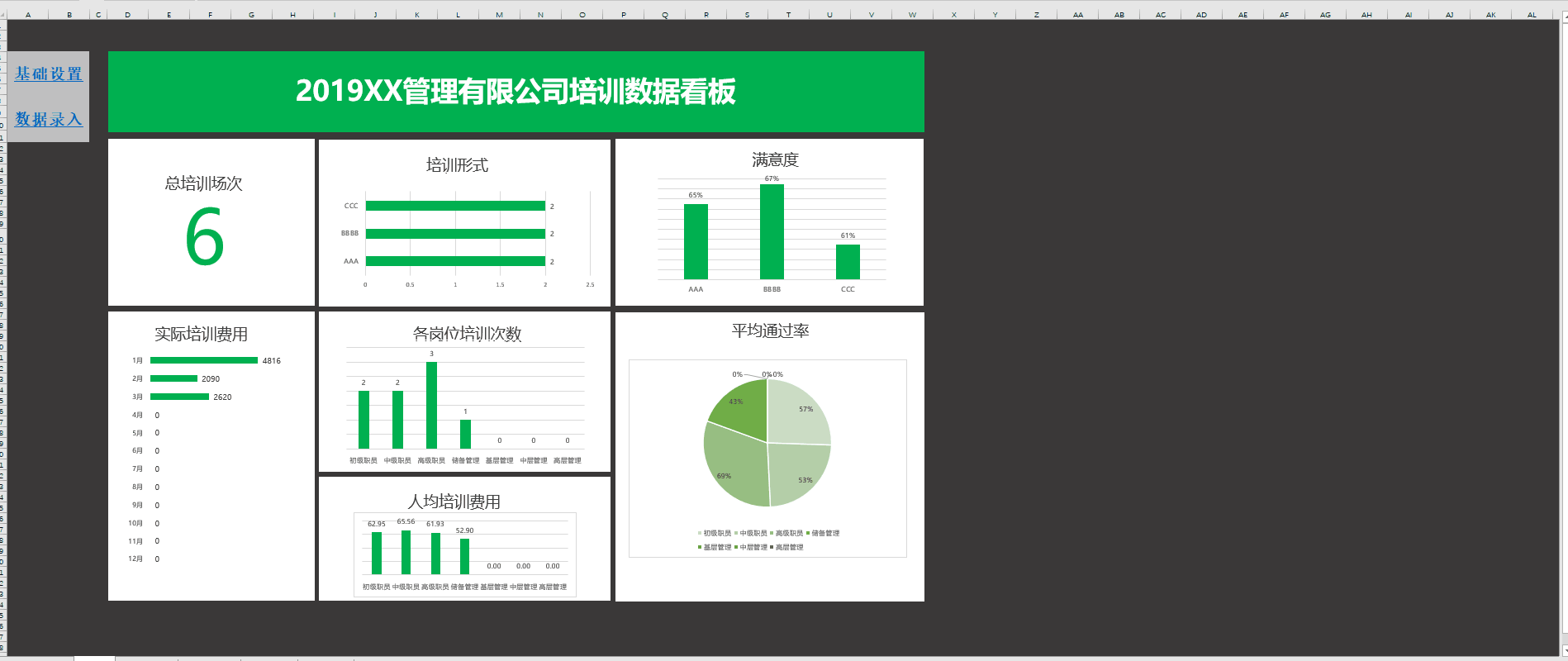The height and width of the screenshot is (661, 1568).
Task: Click the CCC bar in 培训形式 chart
Action: 455,206
